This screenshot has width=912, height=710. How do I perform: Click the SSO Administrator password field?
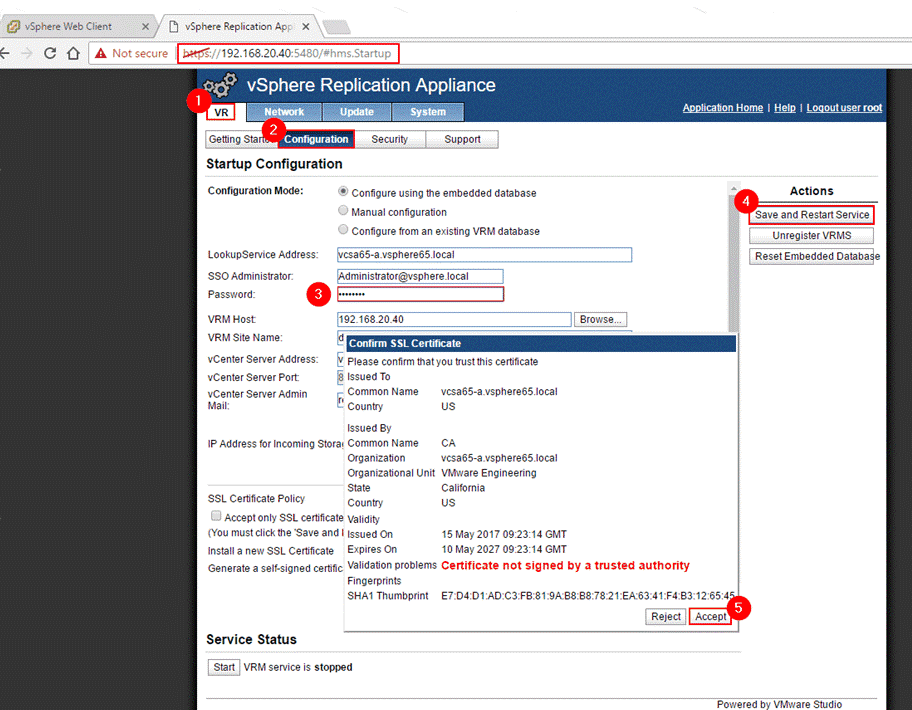(420, 294)
